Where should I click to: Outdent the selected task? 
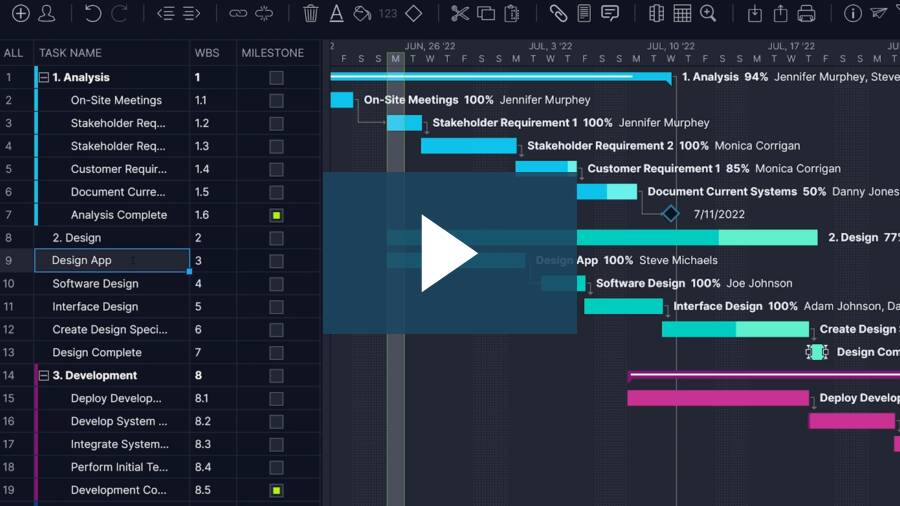(165, 13)
